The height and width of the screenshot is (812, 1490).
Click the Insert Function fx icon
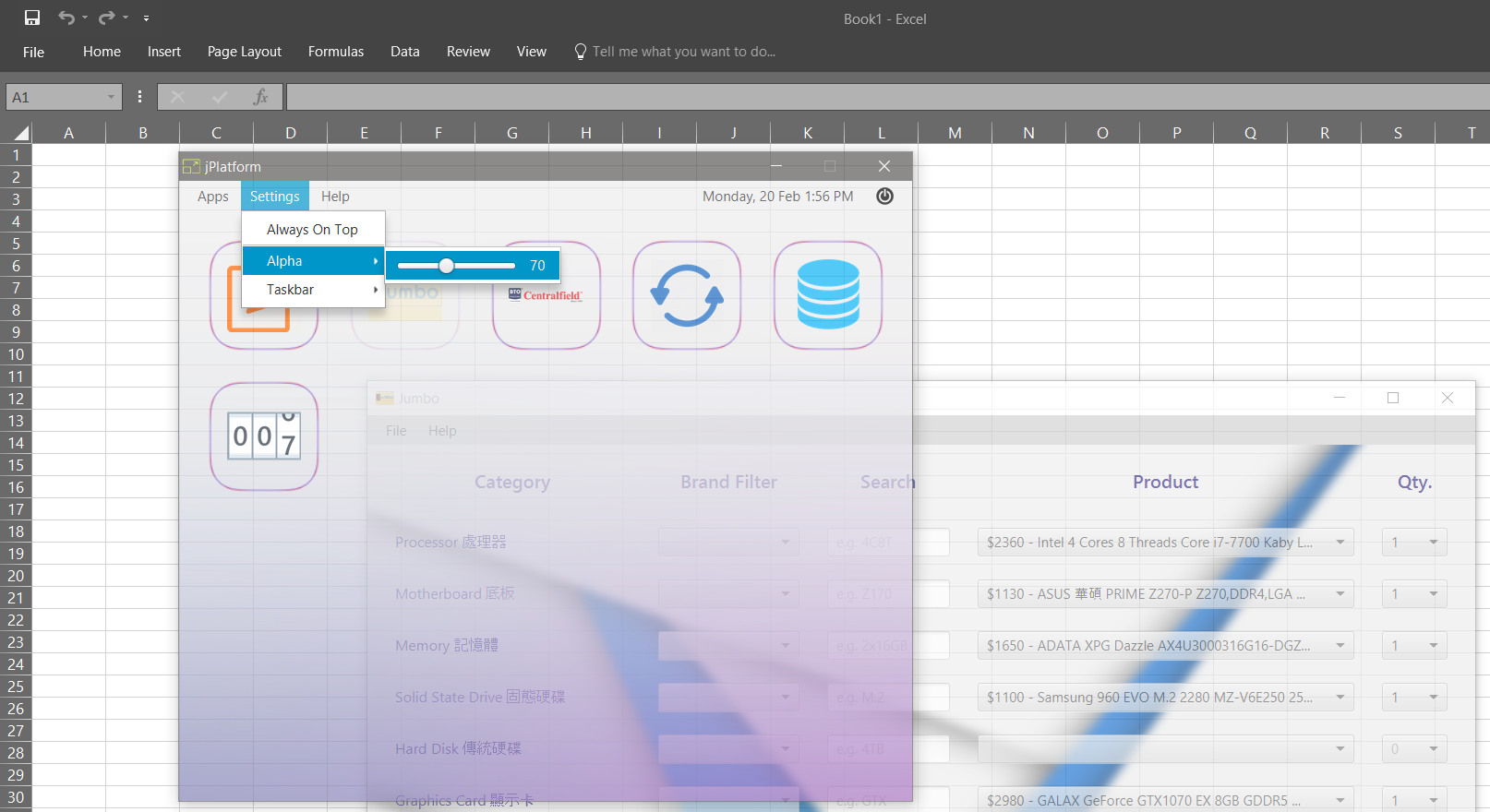(x=261, y=97)
